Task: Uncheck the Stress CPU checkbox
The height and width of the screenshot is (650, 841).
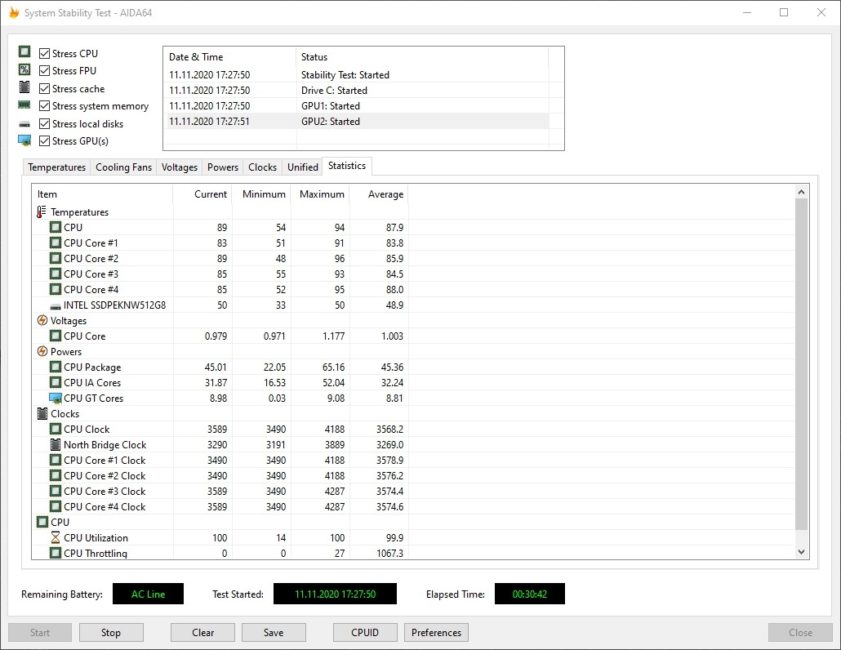Action: click(45, 53)
